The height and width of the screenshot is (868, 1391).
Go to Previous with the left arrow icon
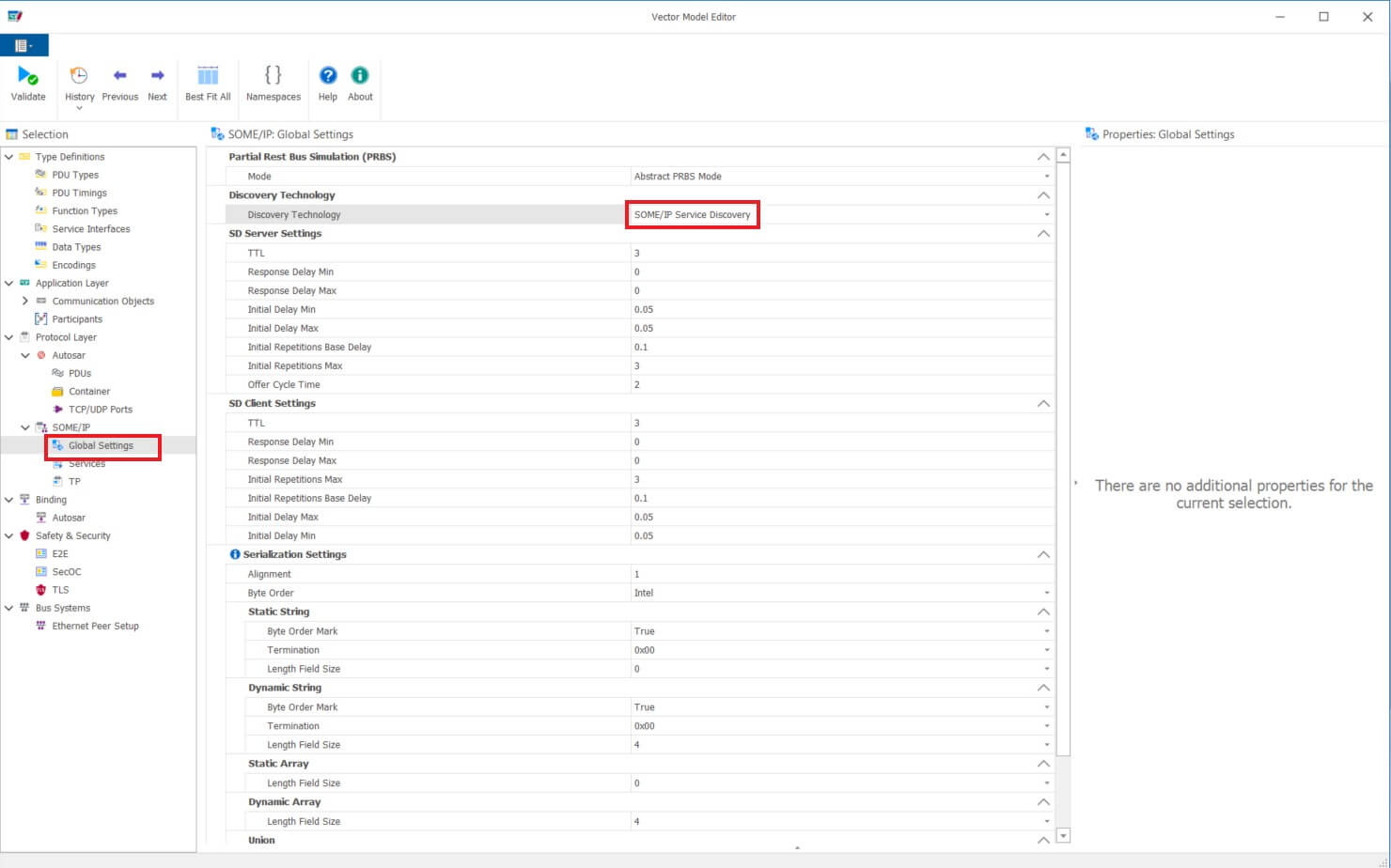(x=119, y=76)
